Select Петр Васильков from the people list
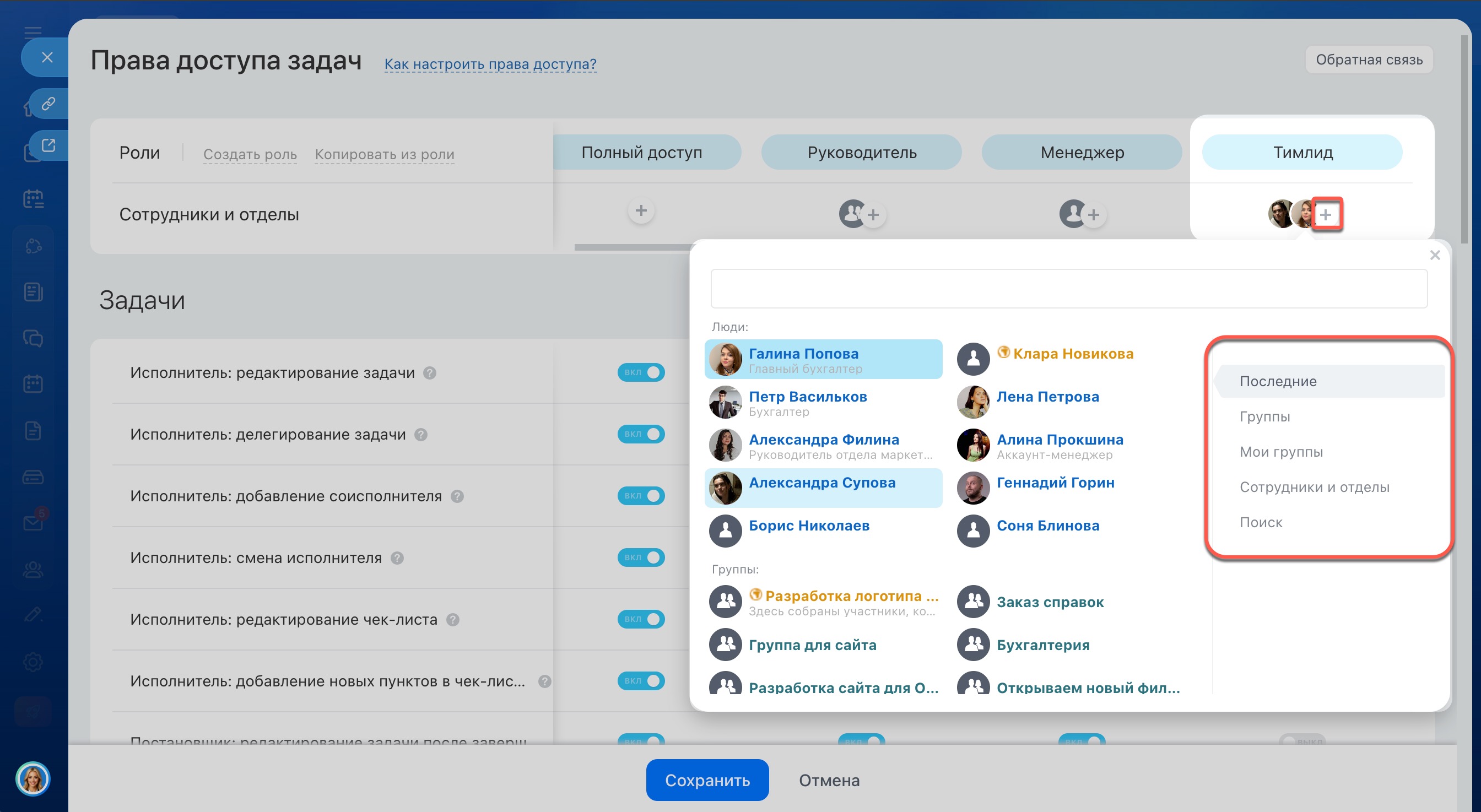 pos(807,397)
